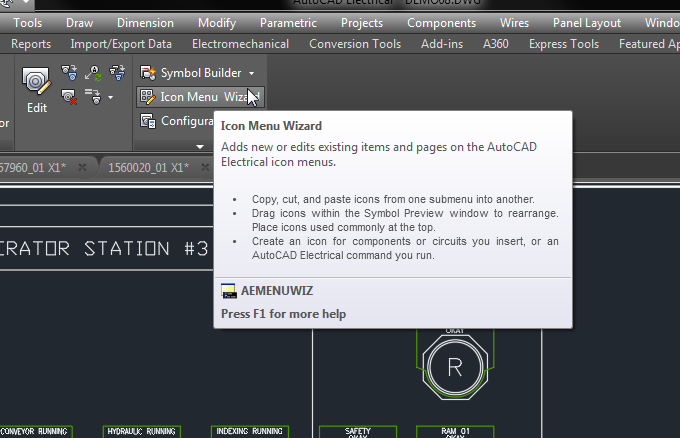Click the Symbol Builder icon

pyautogui.click(x=148, y=73)
